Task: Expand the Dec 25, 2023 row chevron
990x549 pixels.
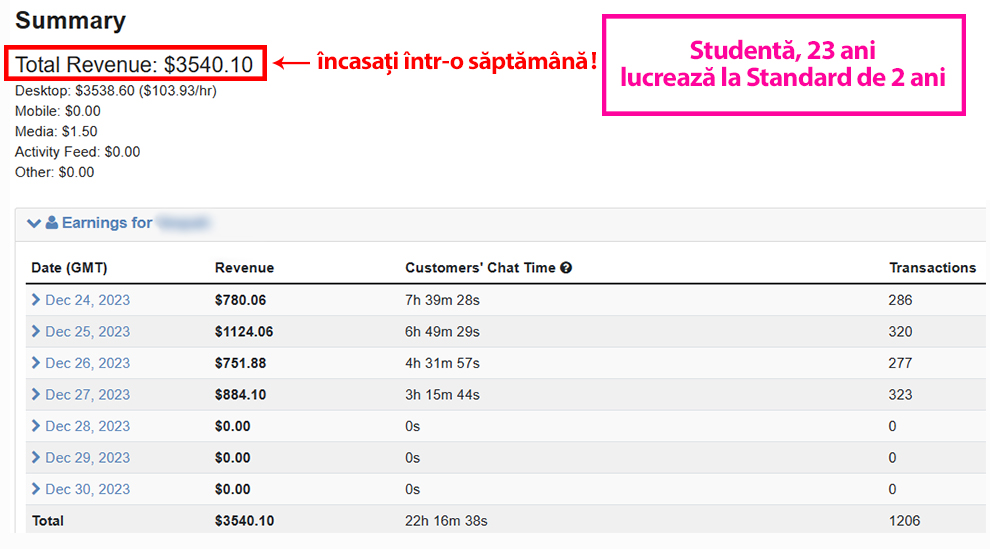Action: [x=36, y=331]
